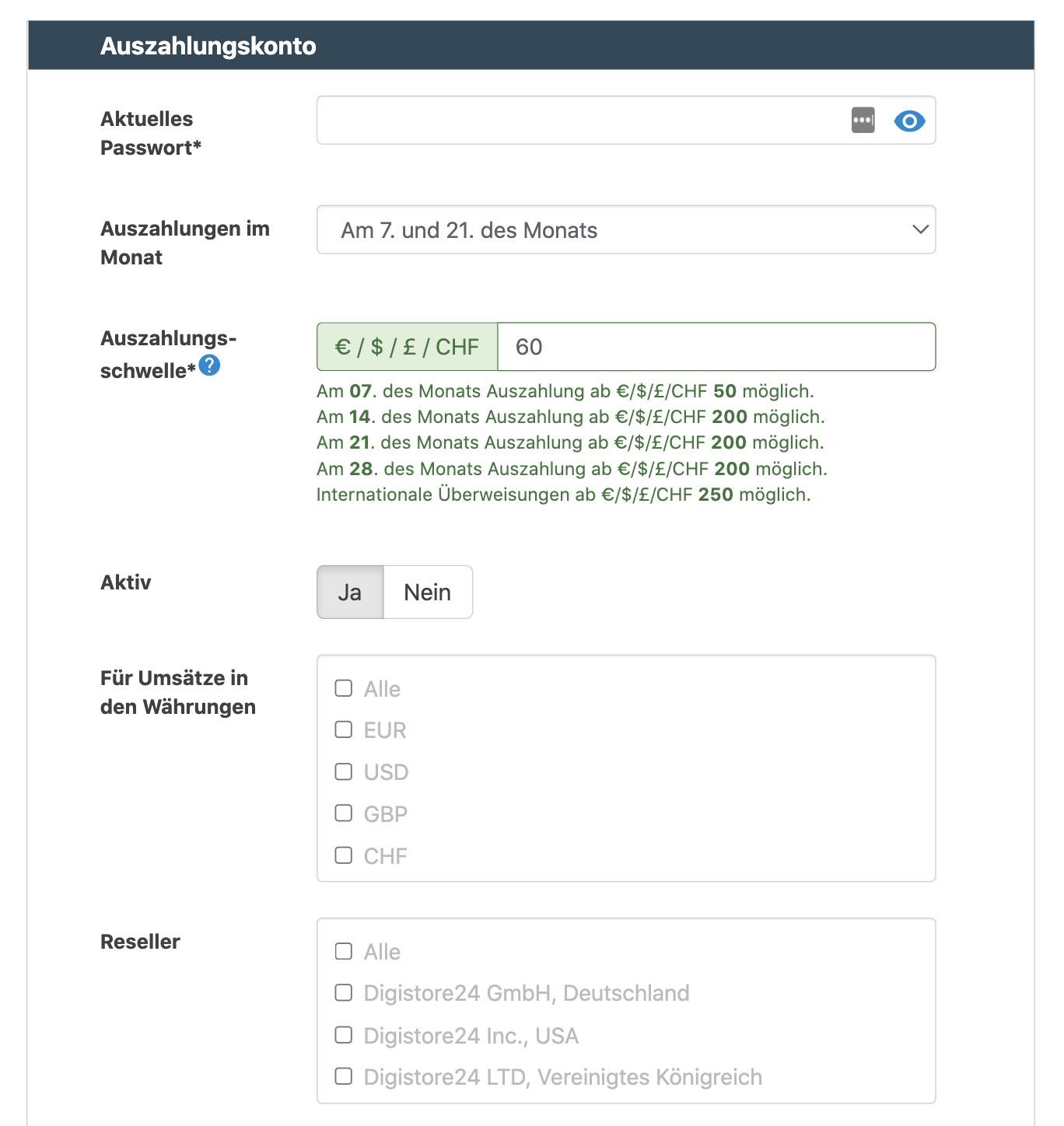Click the Auszahlungsschwelle amount field
The image size is (1064, 1126).
716,347
